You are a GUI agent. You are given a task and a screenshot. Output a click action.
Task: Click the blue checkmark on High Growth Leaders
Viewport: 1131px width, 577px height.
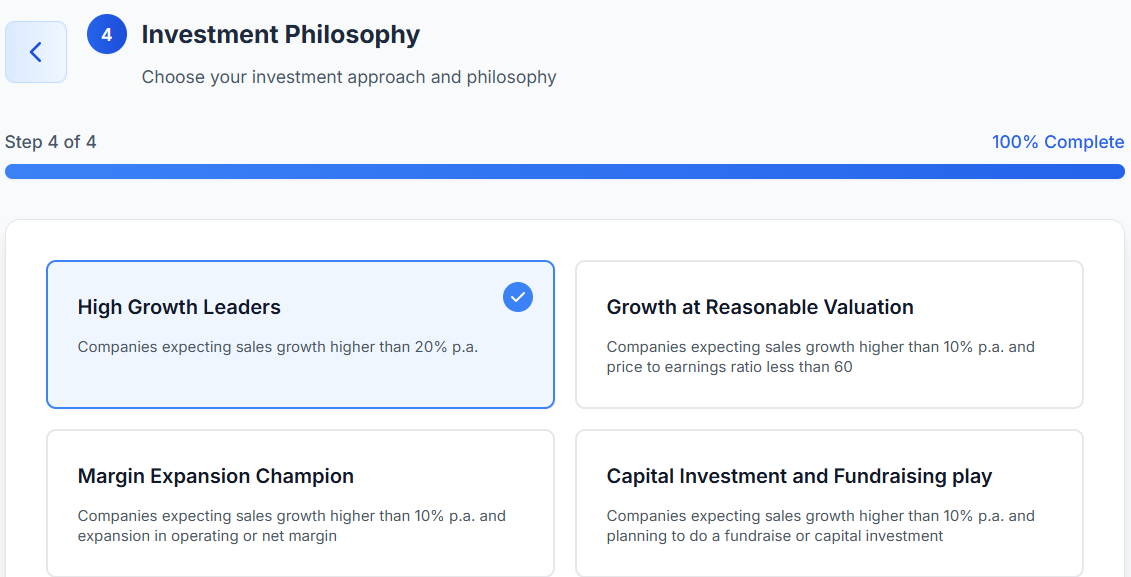click(x=518, y=296)
